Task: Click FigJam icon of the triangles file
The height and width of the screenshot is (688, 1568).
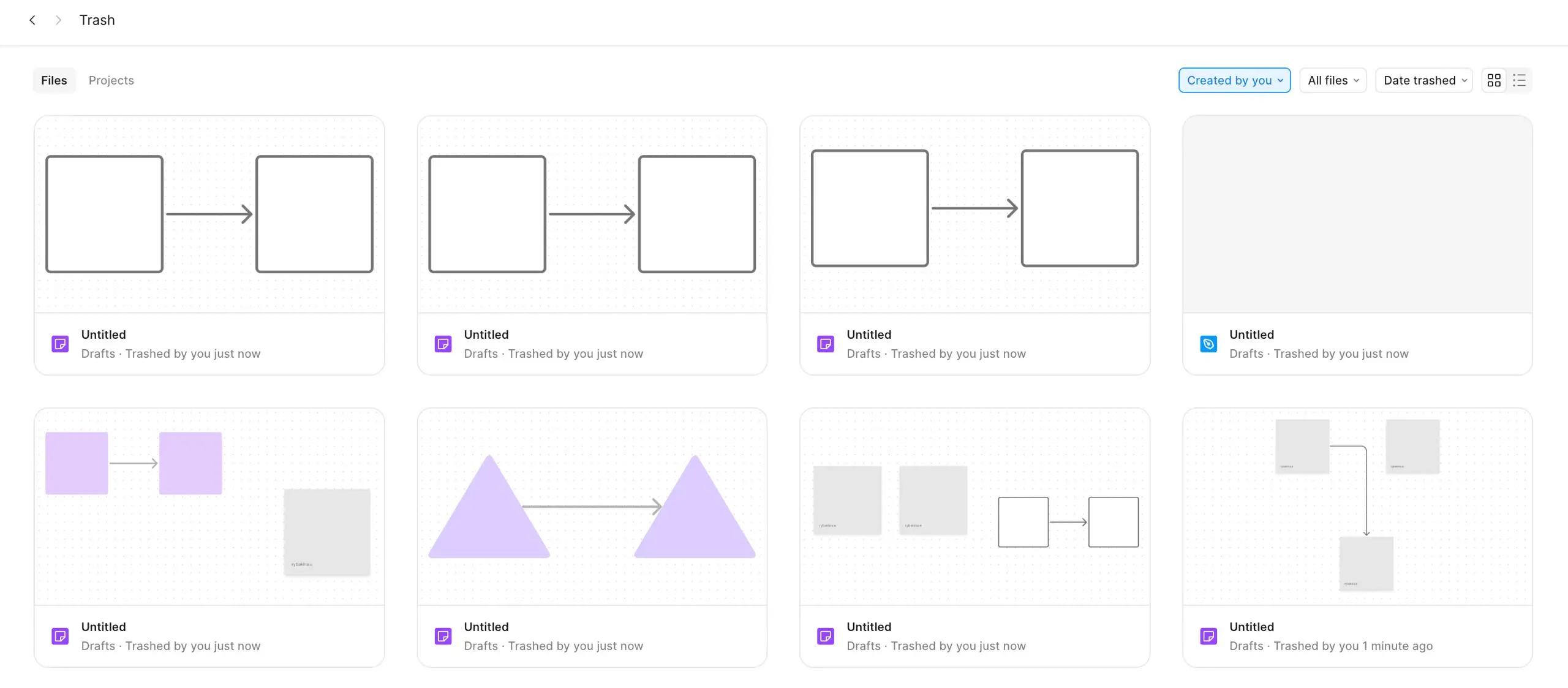Action: click(x=443, y=636)
